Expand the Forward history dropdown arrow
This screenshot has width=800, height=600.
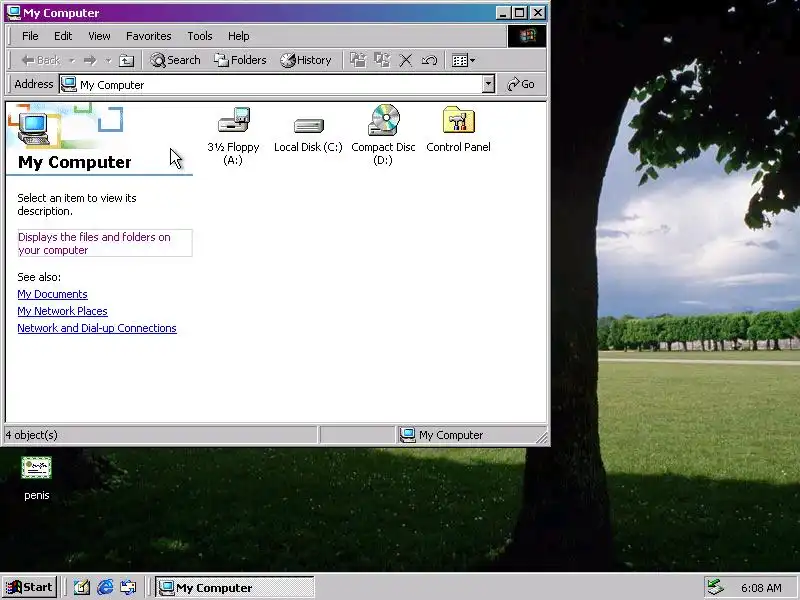(108, 61)
